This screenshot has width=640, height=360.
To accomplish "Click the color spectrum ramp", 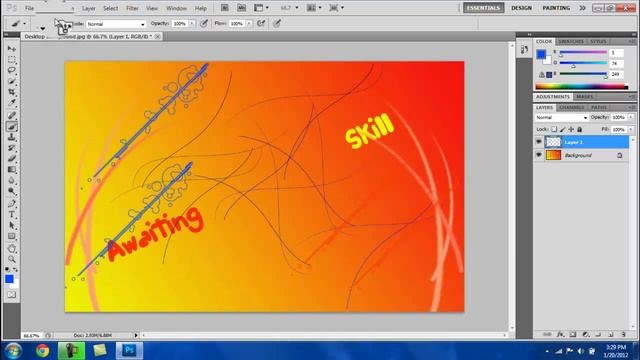I will tap(582, 86).
